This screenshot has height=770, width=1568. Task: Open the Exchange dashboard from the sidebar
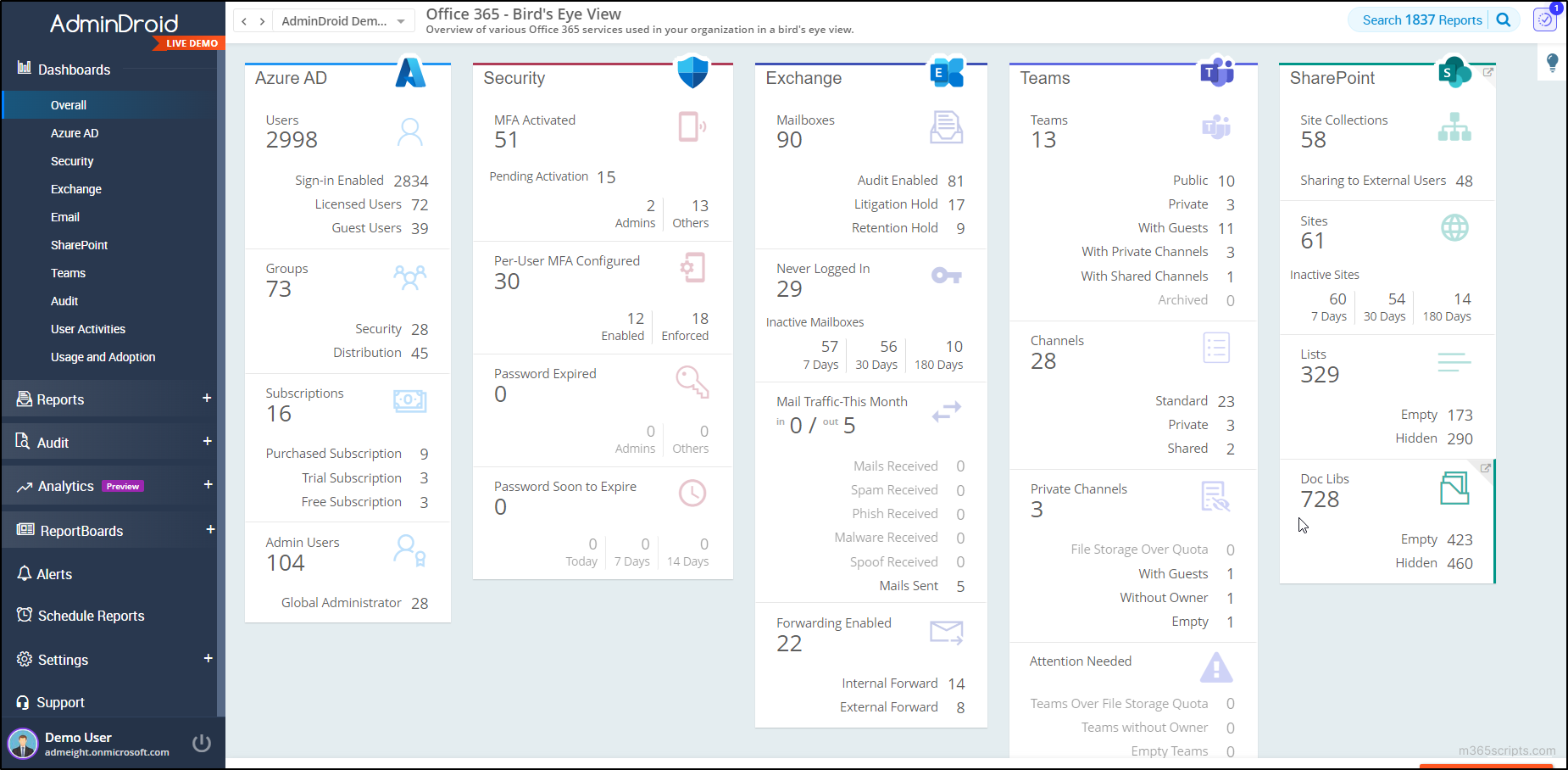[x=75, y=189]
